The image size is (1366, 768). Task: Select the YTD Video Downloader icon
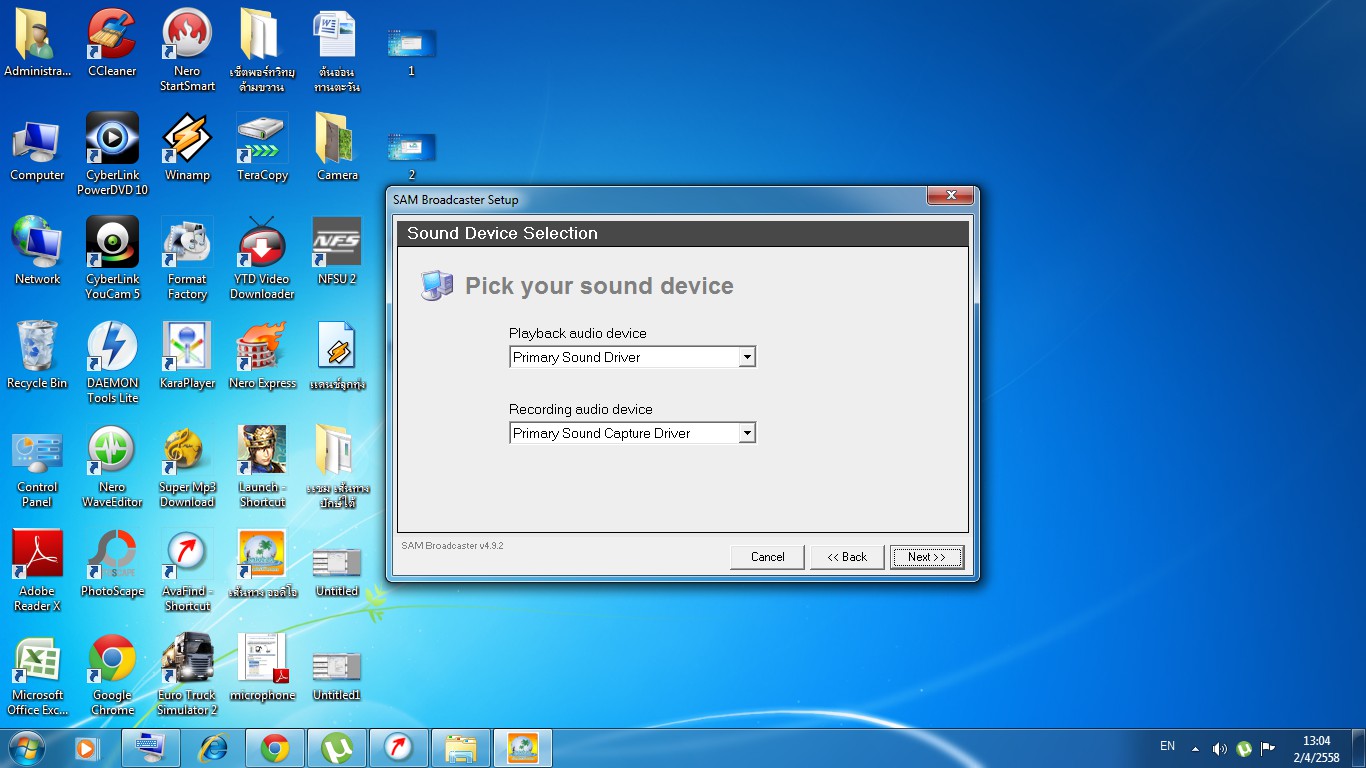coord(262,258)
